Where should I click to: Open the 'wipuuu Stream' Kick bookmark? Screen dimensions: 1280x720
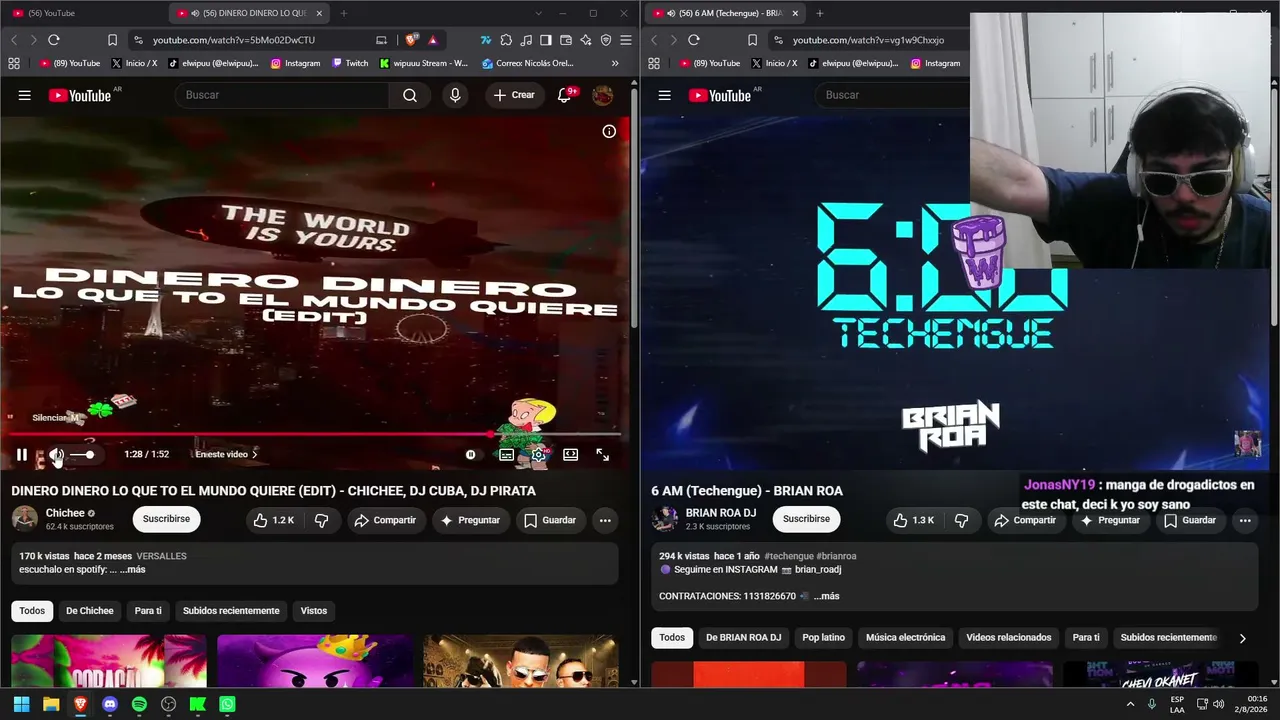click(x=424, y=63)
